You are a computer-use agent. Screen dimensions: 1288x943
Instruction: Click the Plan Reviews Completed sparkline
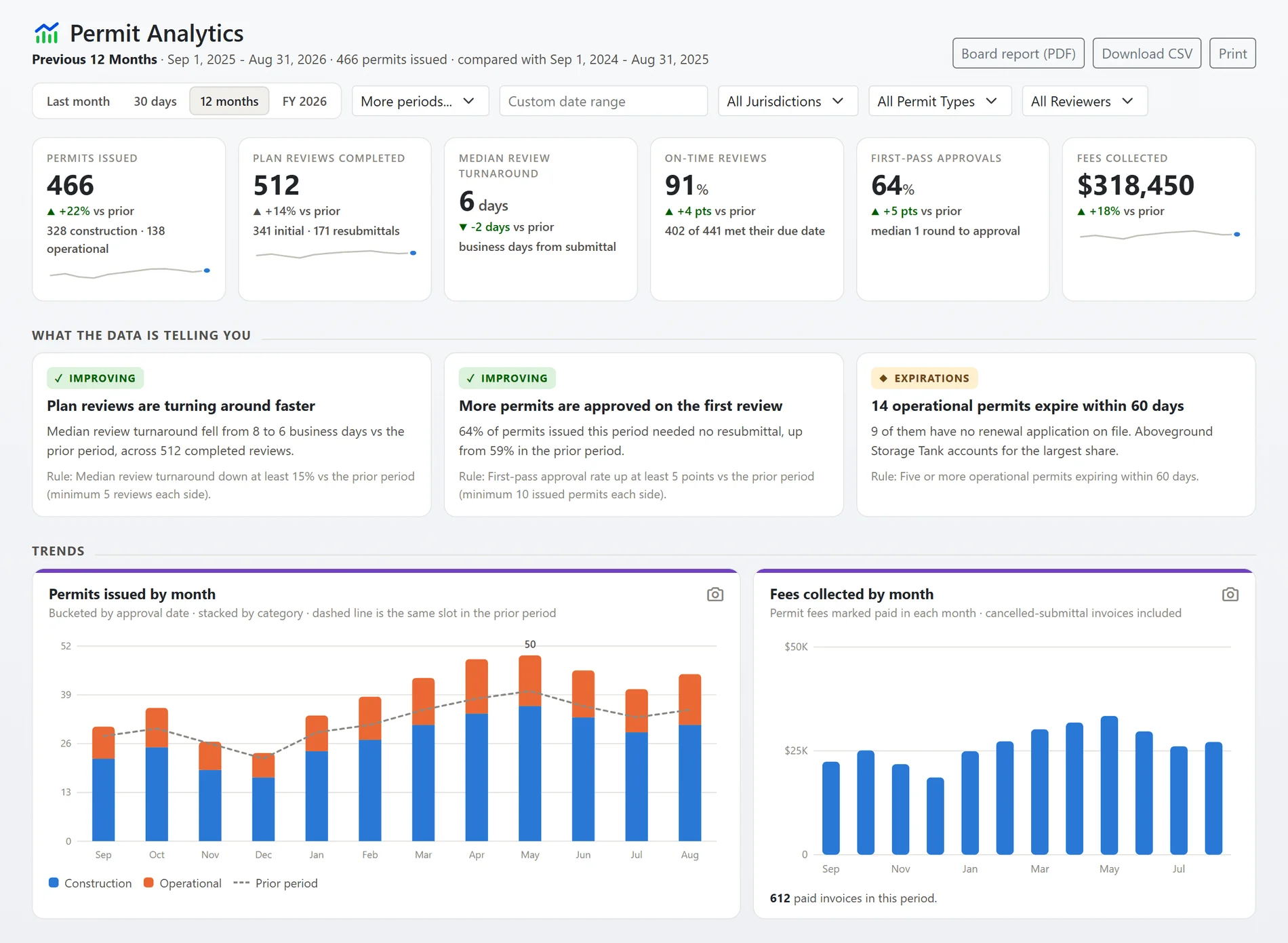click(336, 254)
